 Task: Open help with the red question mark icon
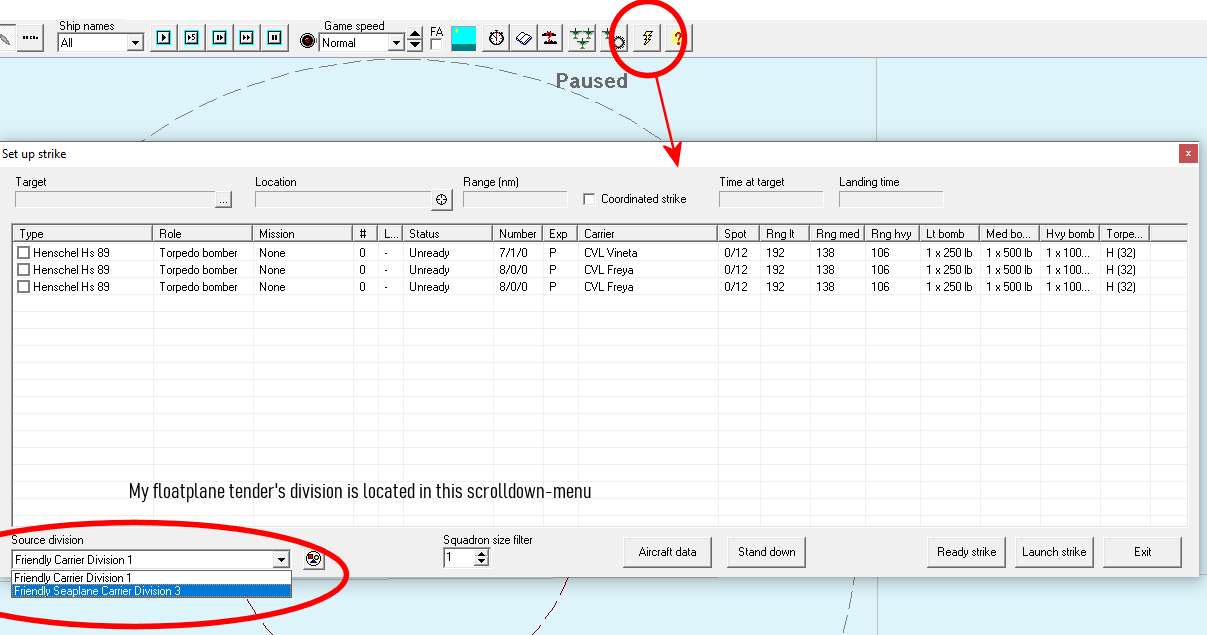(679, 39)
